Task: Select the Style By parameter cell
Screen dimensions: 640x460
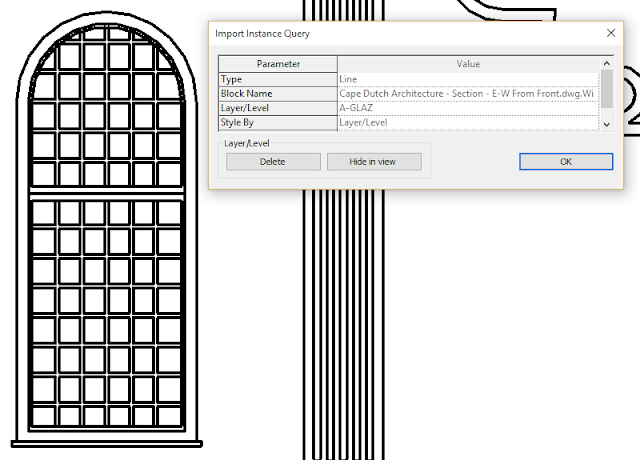Action: [x=278, y=122]
